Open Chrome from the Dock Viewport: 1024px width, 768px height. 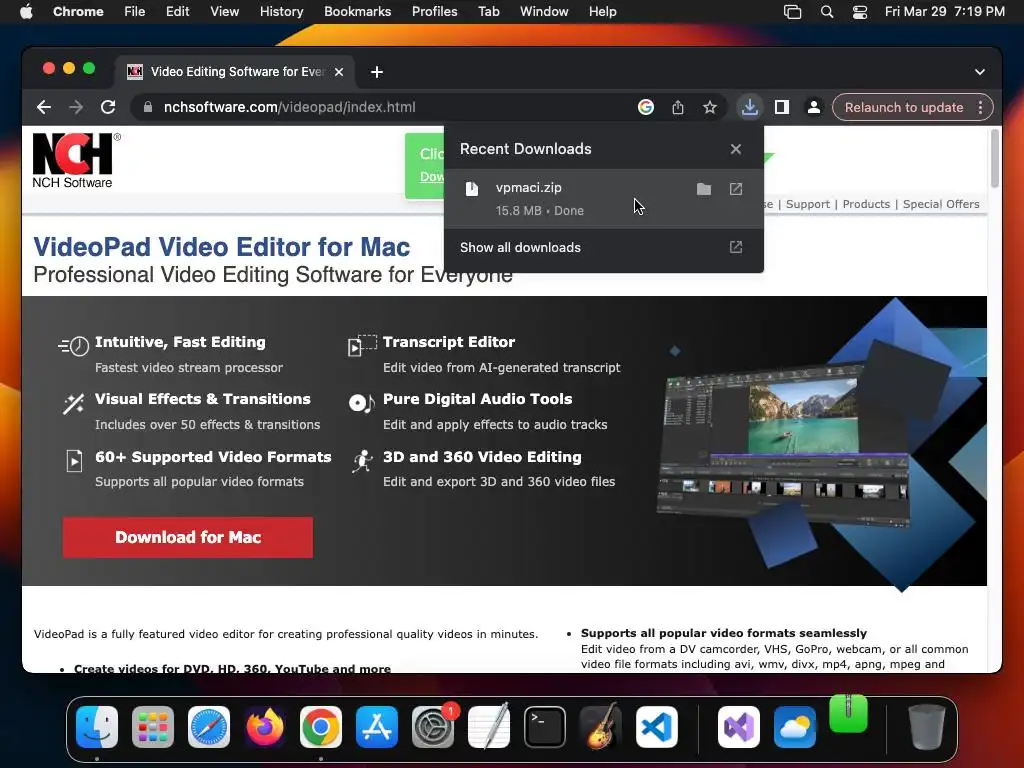tap(321, 727)
